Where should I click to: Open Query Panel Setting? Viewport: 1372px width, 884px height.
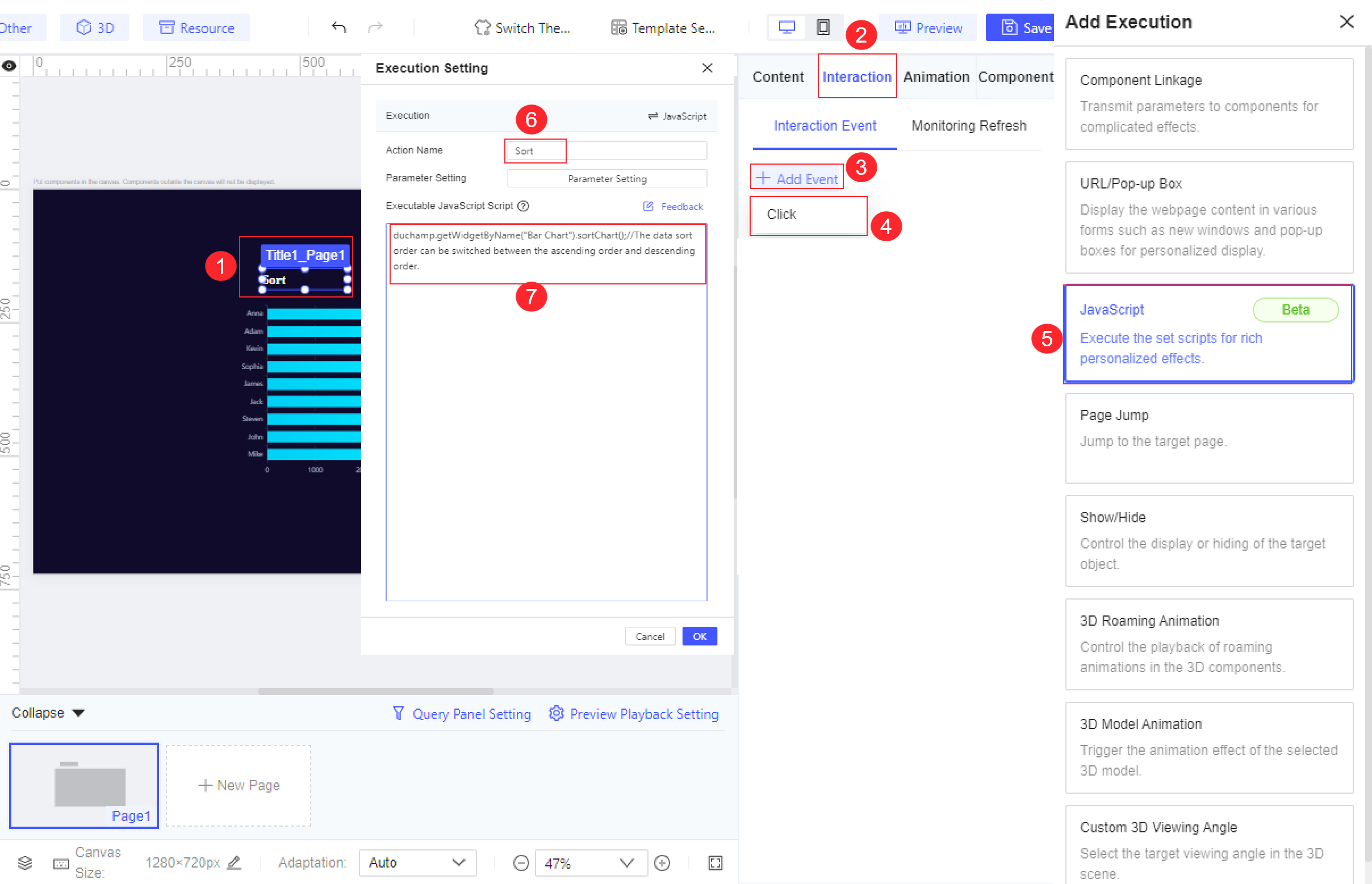point(462,714)
